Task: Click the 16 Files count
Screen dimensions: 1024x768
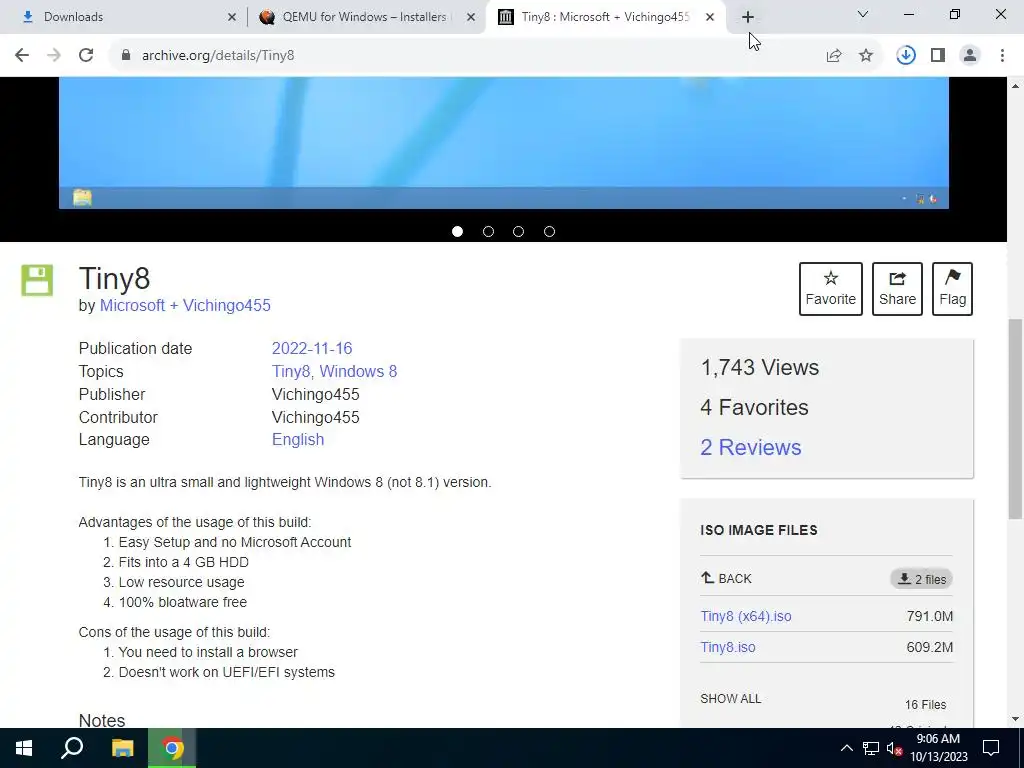Action: [x=925, y=705]
